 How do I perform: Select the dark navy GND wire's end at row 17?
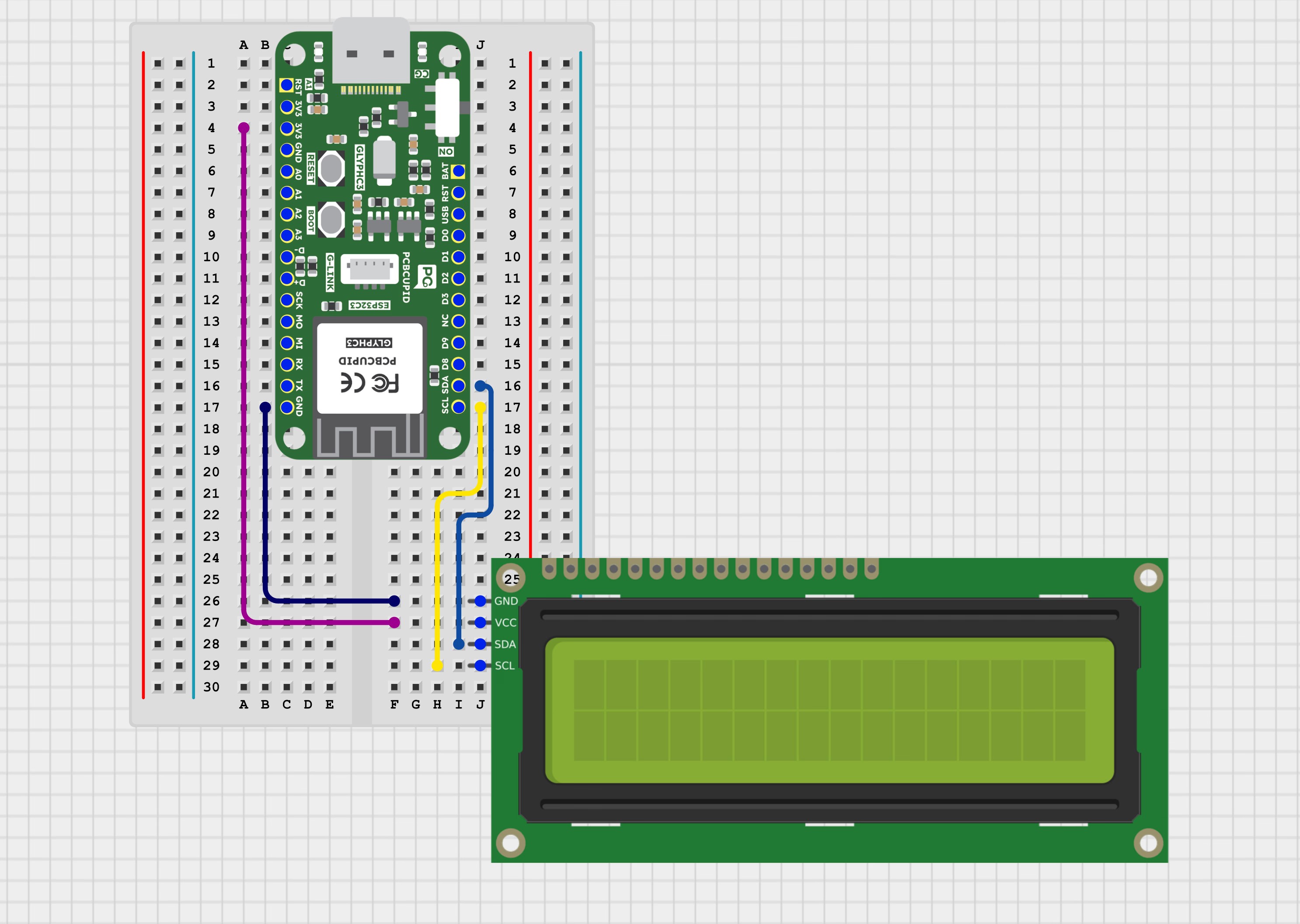pyautogui.click(x=265, y=408)
